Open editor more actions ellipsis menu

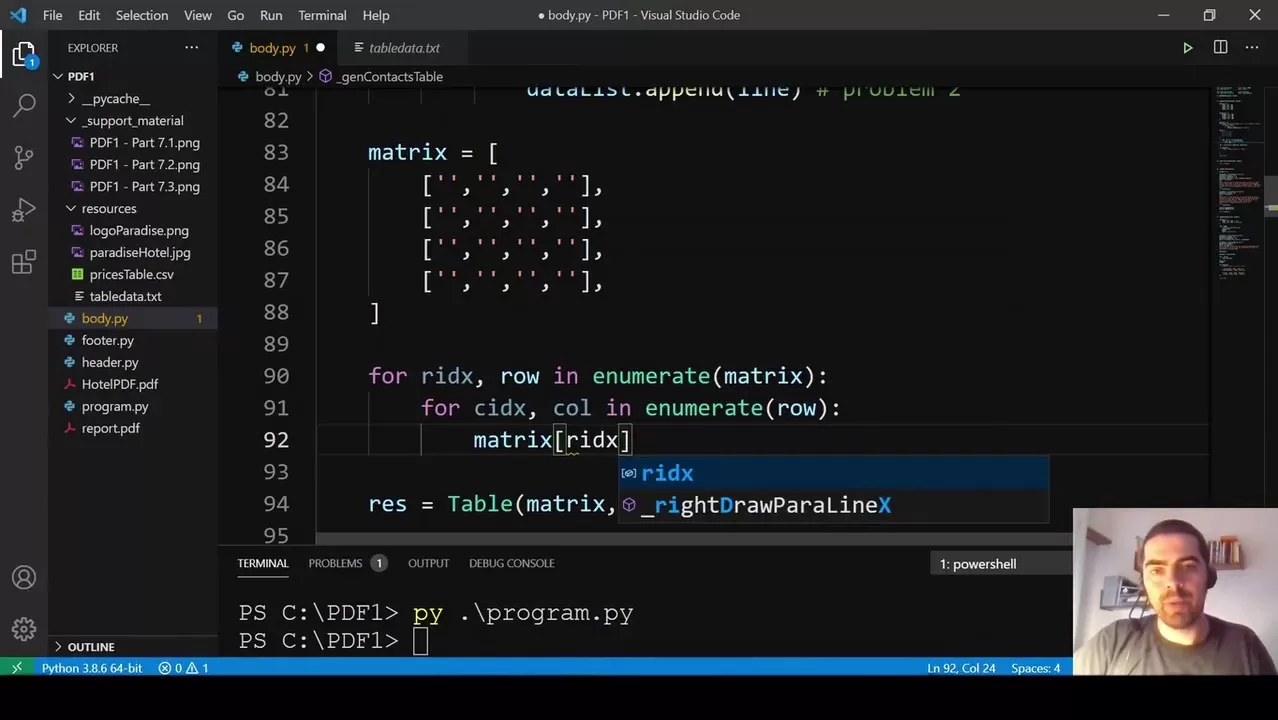[x=1252, y=47]
